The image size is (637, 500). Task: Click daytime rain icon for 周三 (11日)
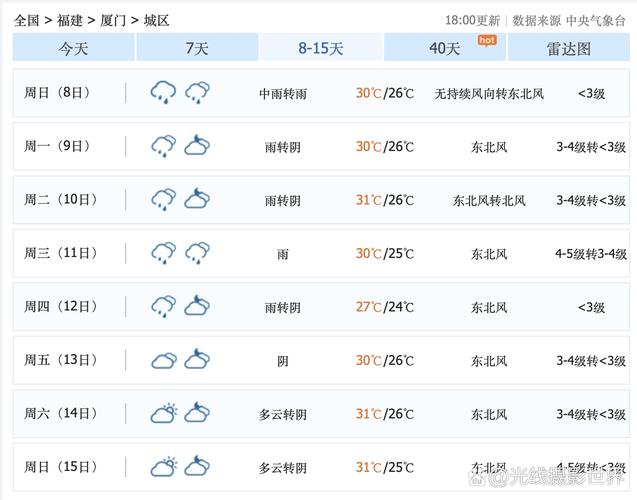click(x=163, y=253)
